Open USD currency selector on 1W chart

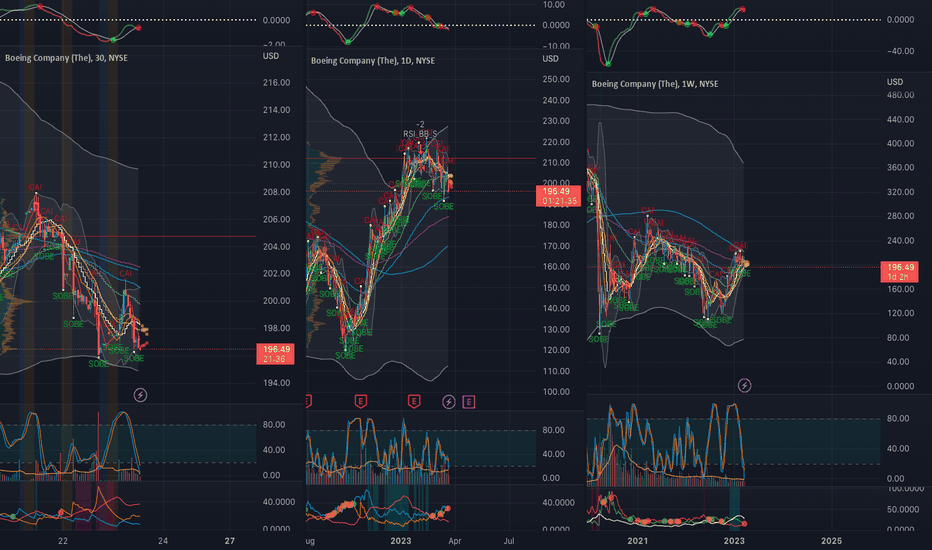[x=895, y=82]
